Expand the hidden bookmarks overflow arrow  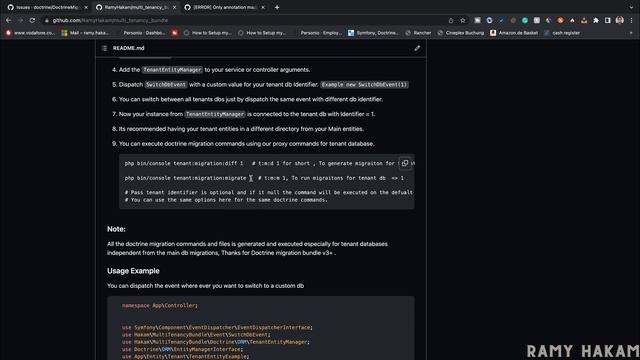click(x=631, y=33)
